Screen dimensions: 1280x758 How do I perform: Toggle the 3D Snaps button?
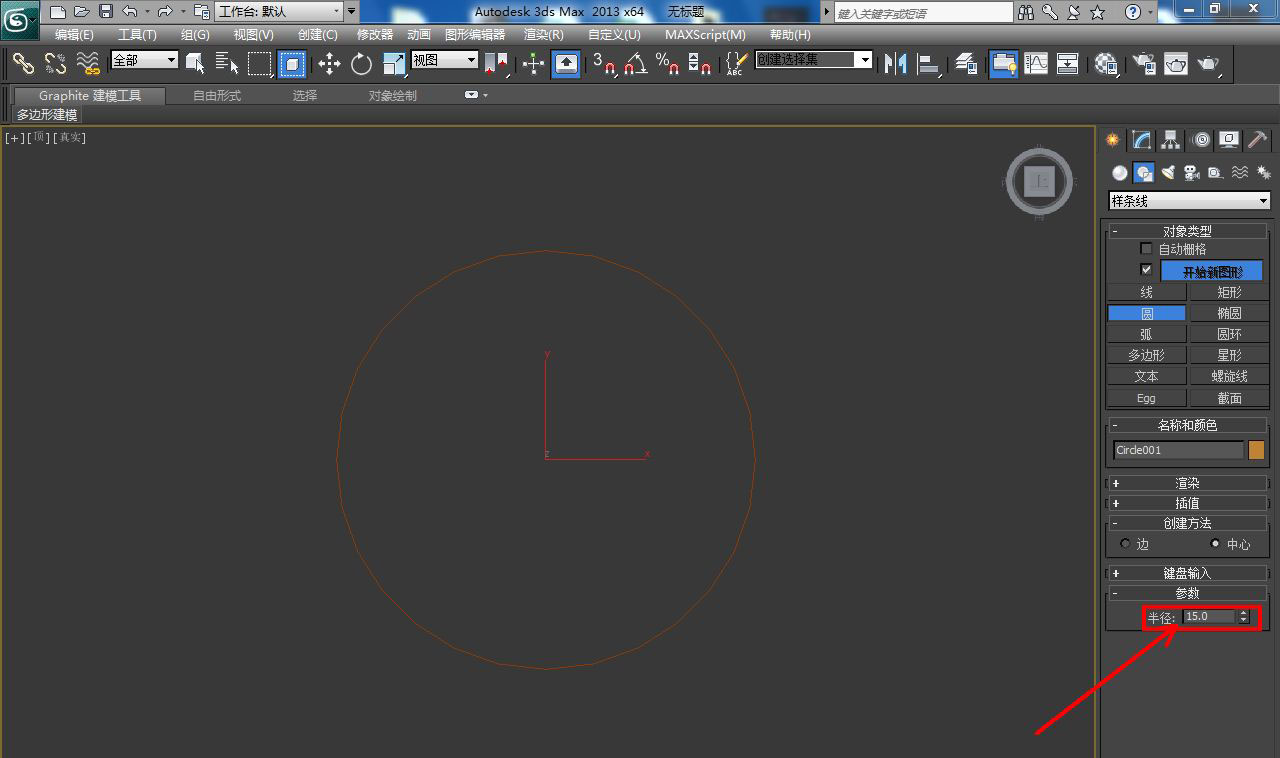[x=604, y=63]
